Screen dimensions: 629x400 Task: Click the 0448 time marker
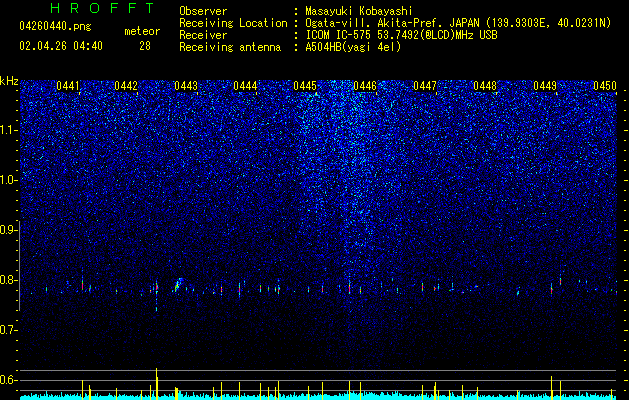485,86
